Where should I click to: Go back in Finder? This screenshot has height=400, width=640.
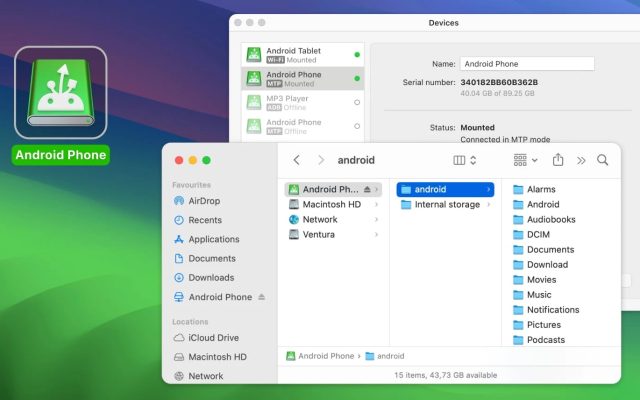[x=297, y=160]
